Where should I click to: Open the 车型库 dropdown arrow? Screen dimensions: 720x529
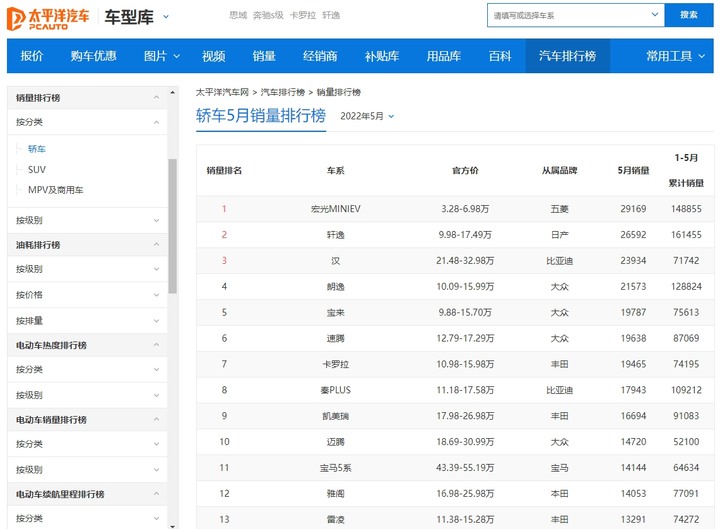(166, 17)
